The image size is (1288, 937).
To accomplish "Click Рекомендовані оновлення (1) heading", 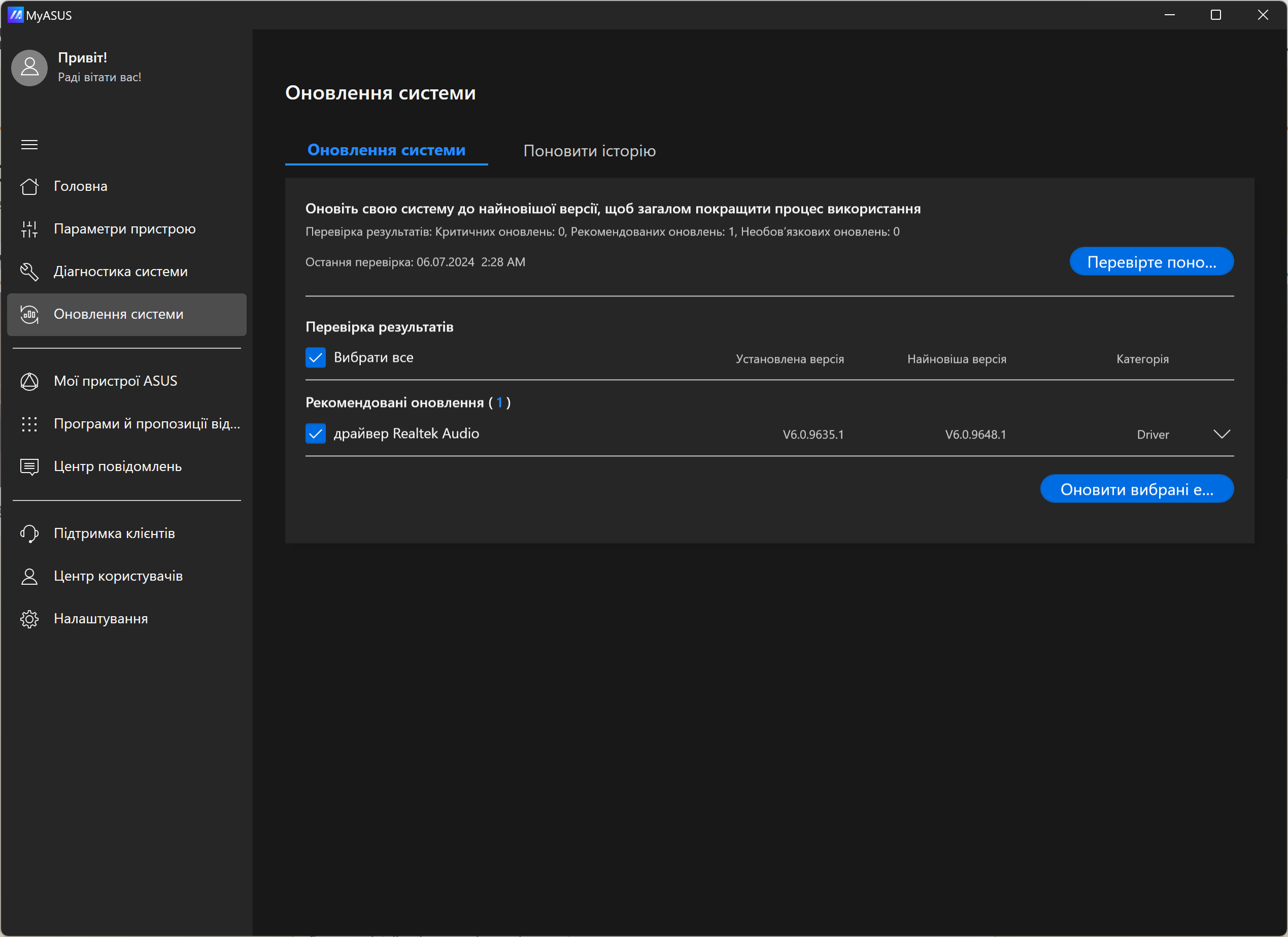I will [x=408, y=403].
